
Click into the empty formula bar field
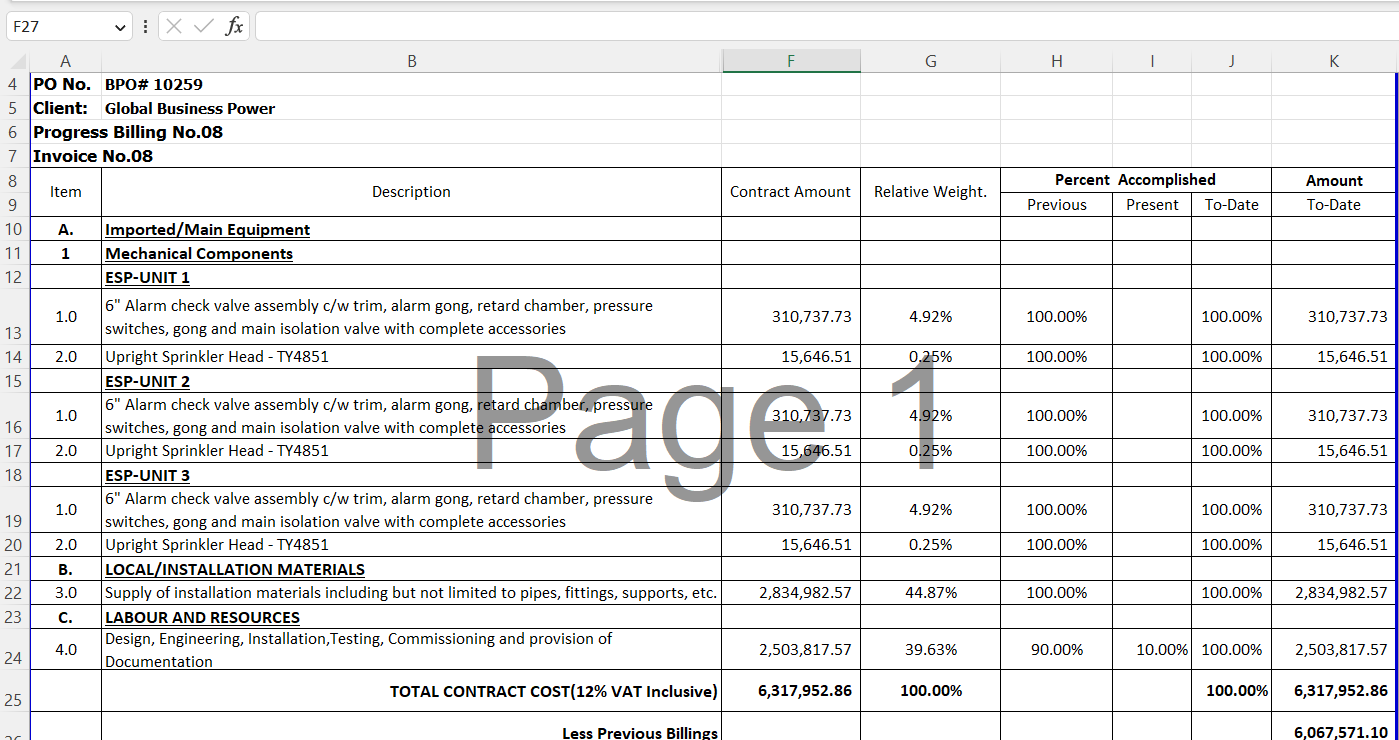(826, 27)
